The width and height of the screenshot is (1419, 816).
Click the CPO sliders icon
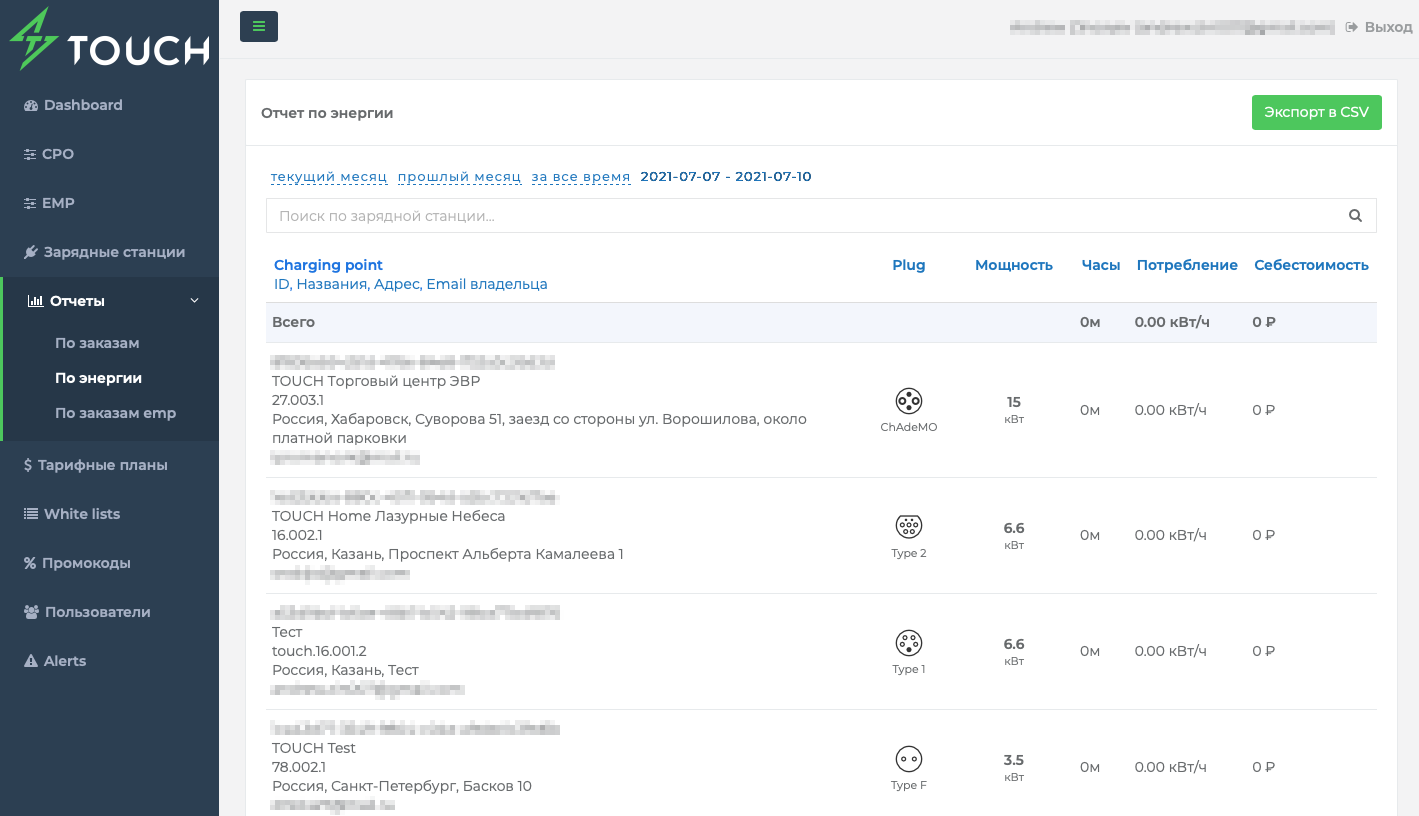tap(30, 154)
